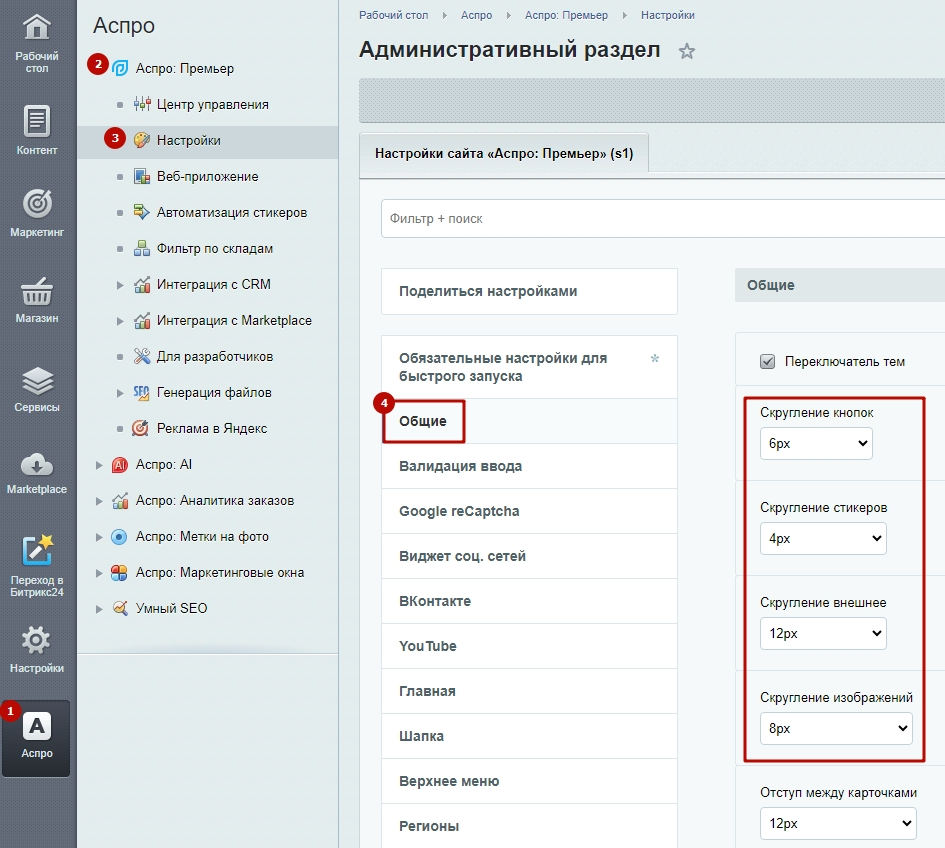Open Обязательные настройки для быстрого запуска

tap(529, 367)
